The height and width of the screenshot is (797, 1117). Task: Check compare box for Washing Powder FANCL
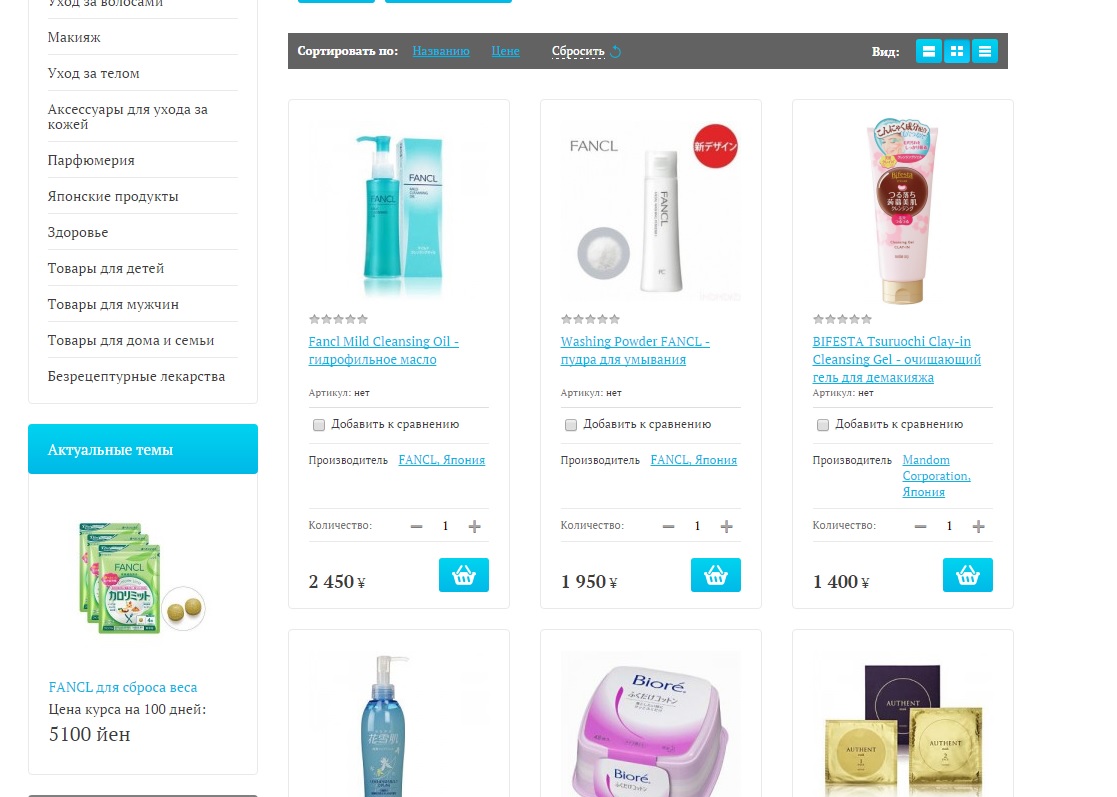coord(571,425)
